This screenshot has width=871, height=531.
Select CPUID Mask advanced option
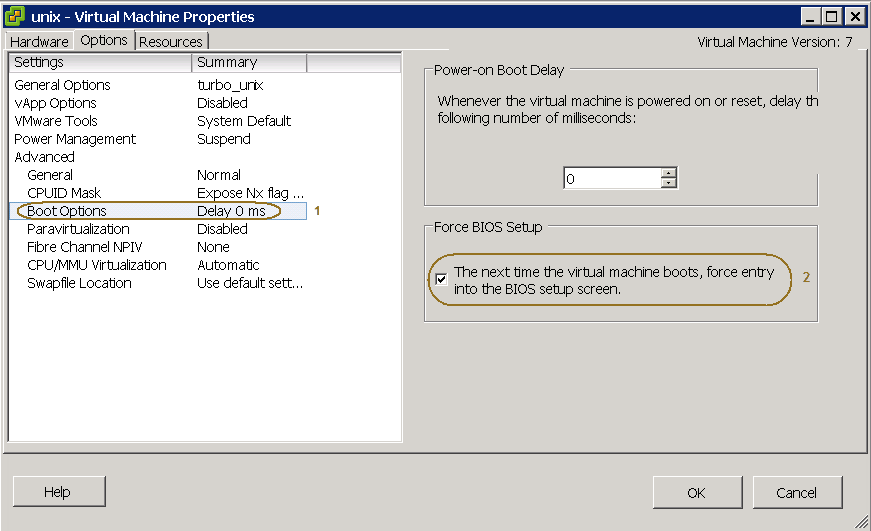pyautogui.click(x=64, y=193)
